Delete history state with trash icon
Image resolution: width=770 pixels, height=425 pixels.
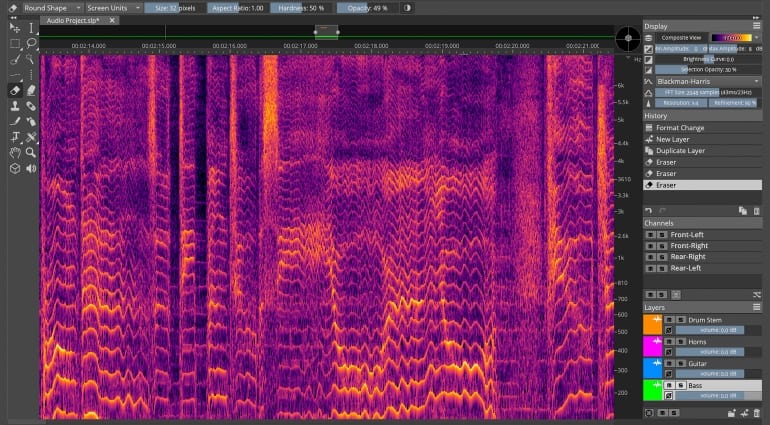[x=756, y=211]
